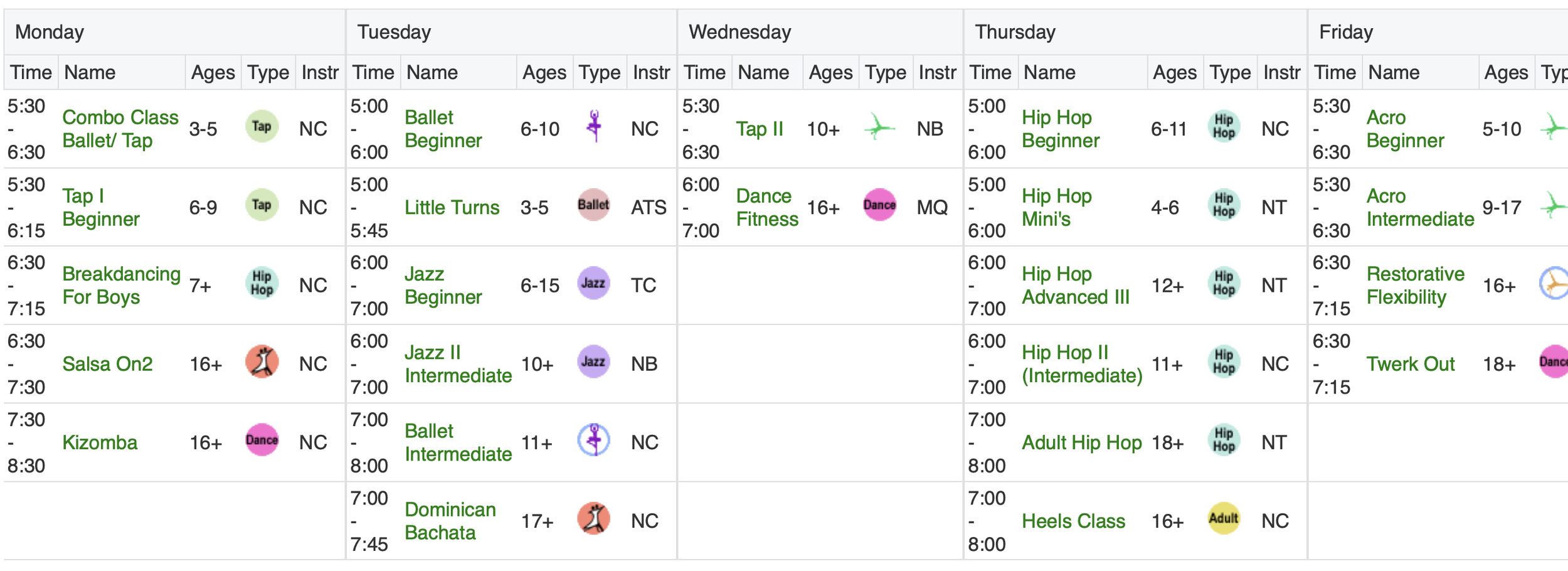1568x571 pixels.
Task: Click the pink Dance icon for Kizomba
Action: tap(262, 440)
